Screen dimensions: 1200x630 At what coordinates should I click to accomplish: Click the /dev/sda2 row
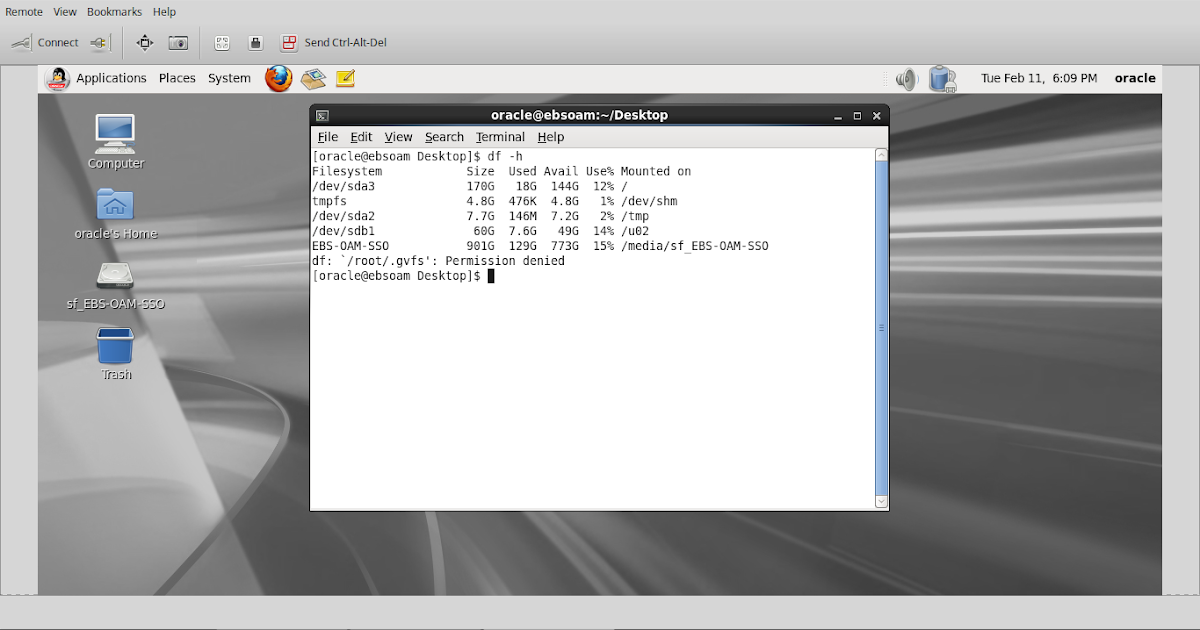tap(481, 216)
